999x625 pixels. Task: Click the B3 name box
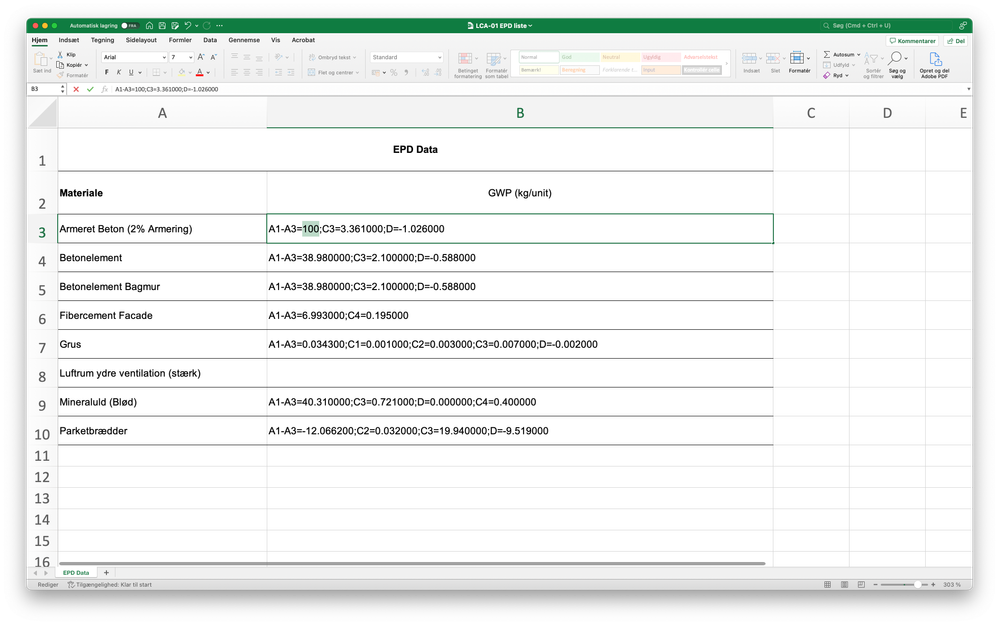[43, 89]
